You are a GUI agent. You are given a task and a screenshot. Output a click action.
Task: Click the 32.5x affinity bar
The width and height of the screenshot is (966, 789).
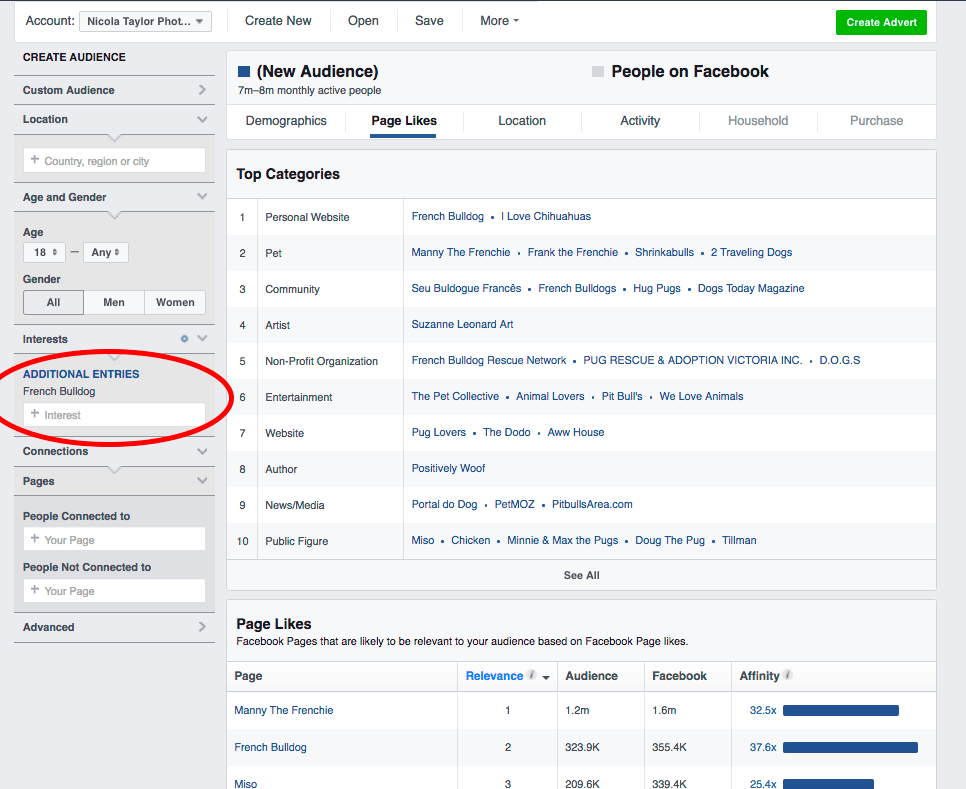[840, 711]
